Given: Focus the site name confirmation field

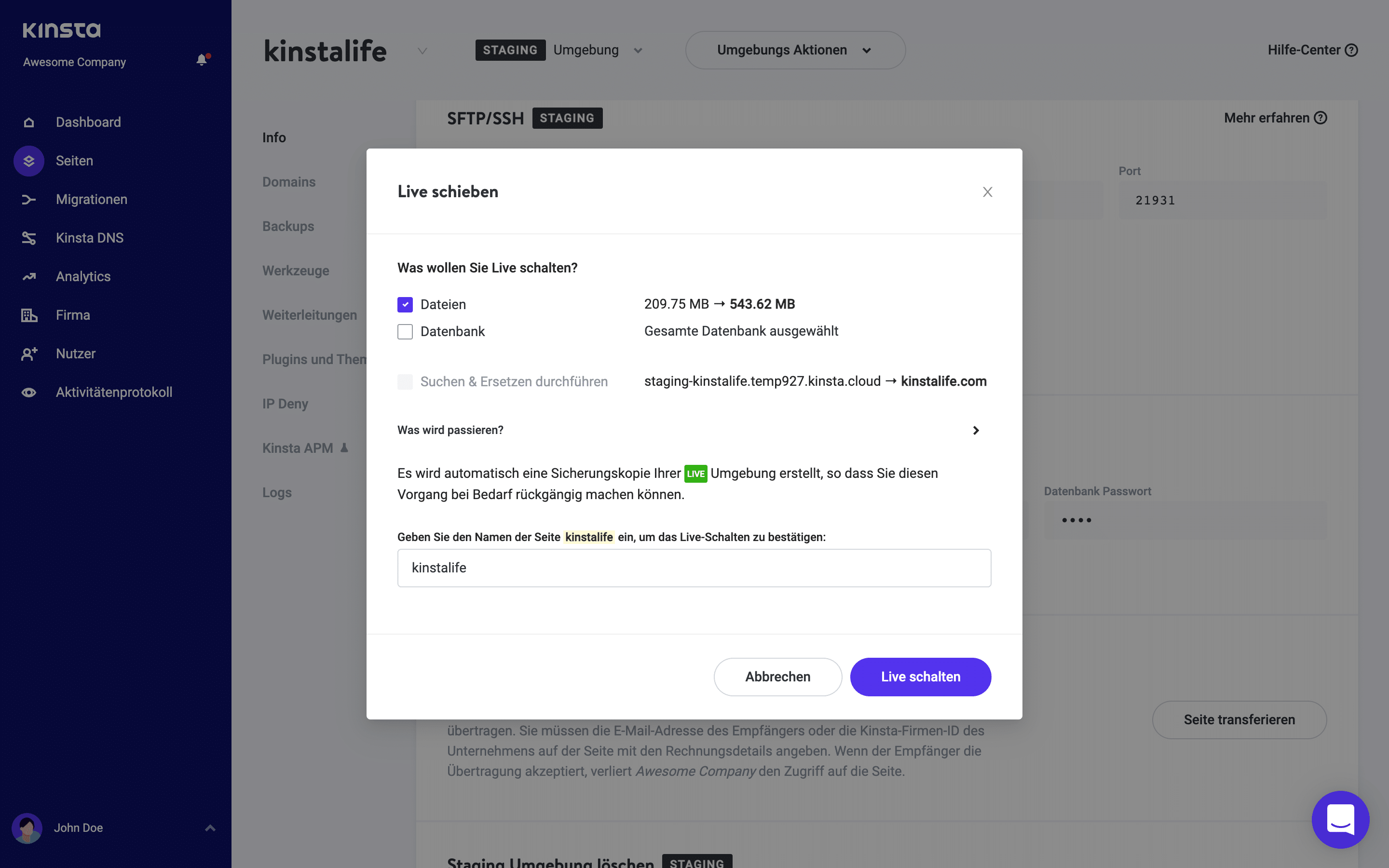Looking at the screenshot, I should pyautogui.click(x=694, y=568).
